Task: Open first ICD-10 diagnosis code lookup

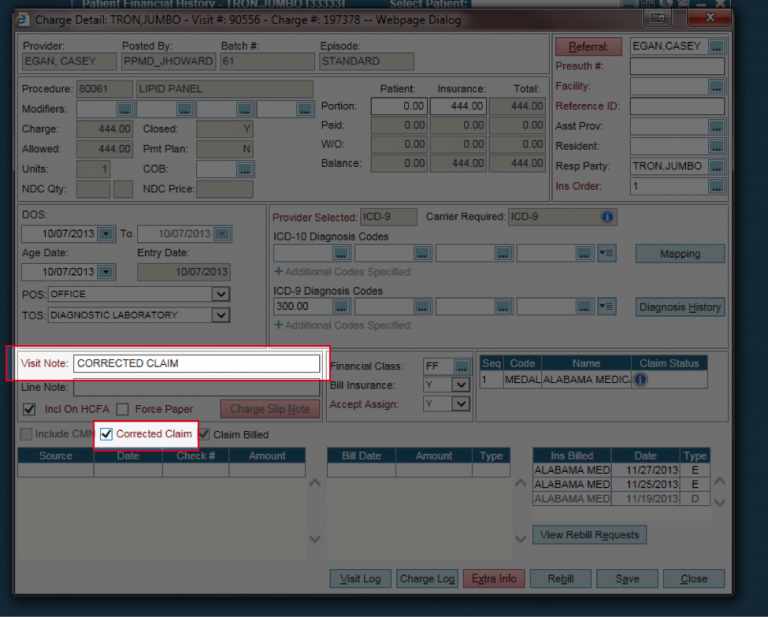Action: [x=341, y=254]
